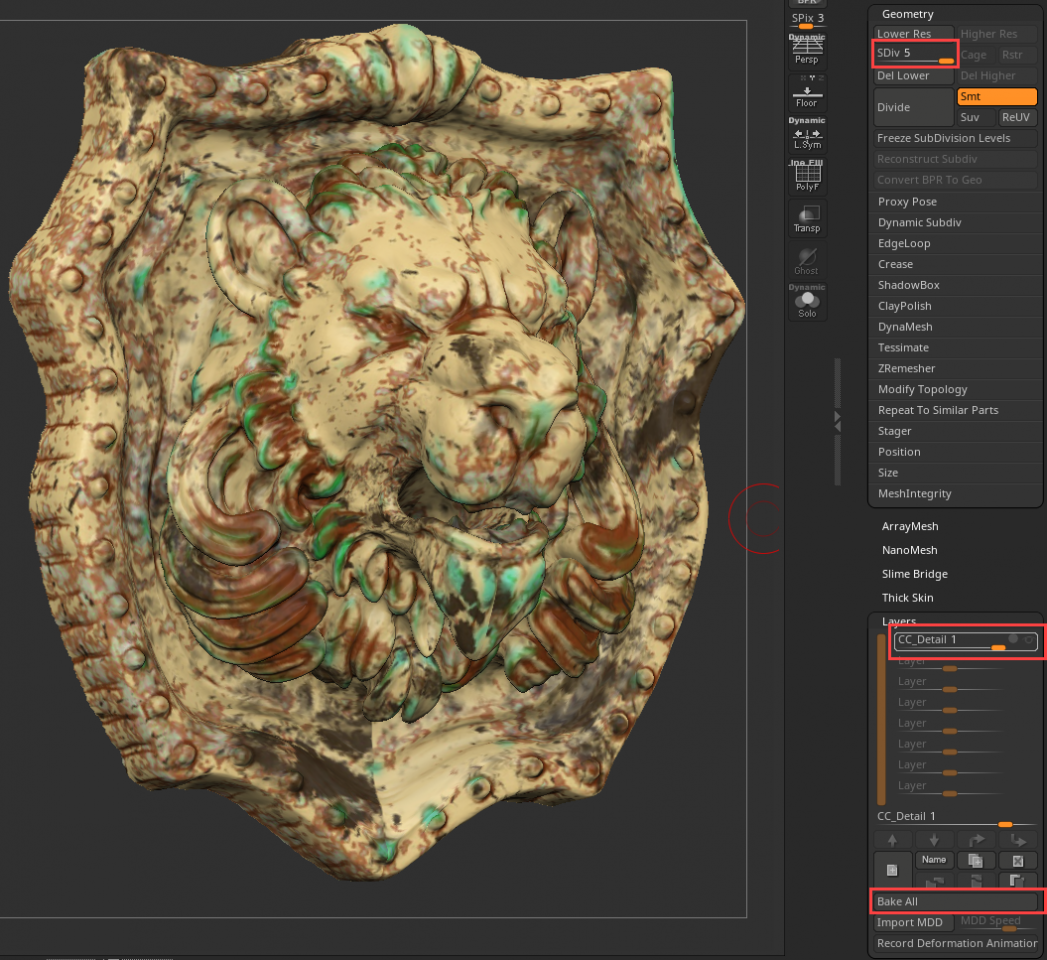Activate the Transp transparency icon
The width and height of the screenshot is (1047, 960).
pyautogui.click(x=806, y=218)
